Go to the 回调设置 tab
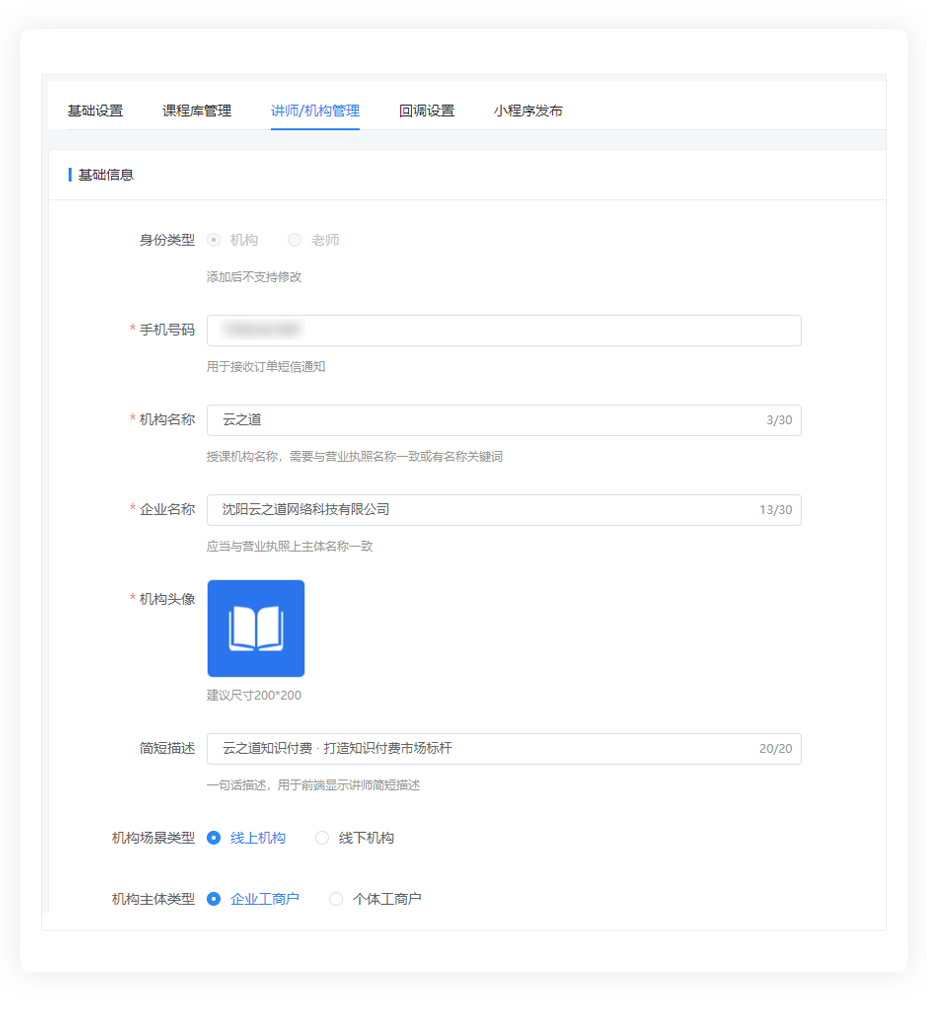Image resolution: width=927 pixels, height=1011 pixels. 426,111
